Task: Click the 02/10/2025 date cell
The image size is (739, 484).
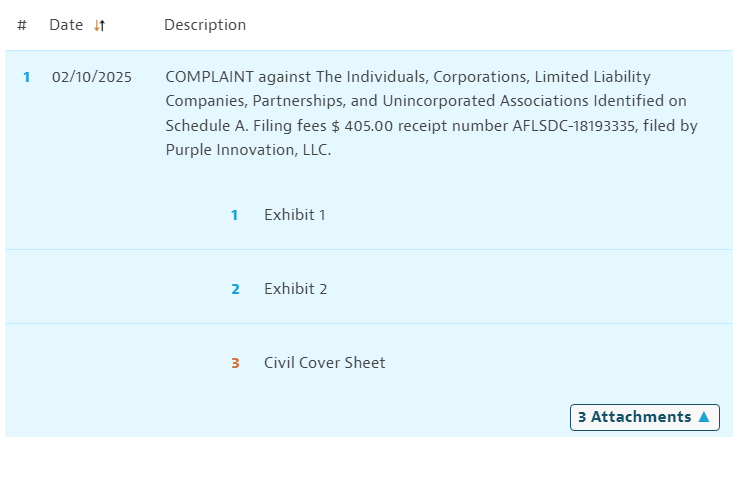Action: tap(91, 77)
